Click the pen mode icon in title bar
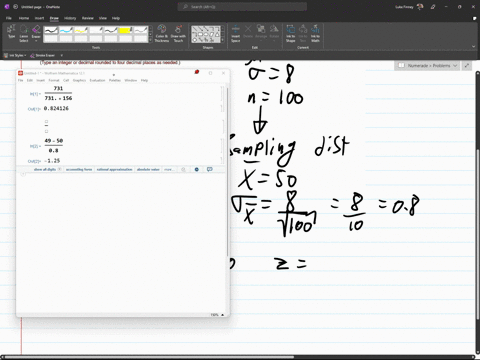480x360 pixels. point(433,7)
